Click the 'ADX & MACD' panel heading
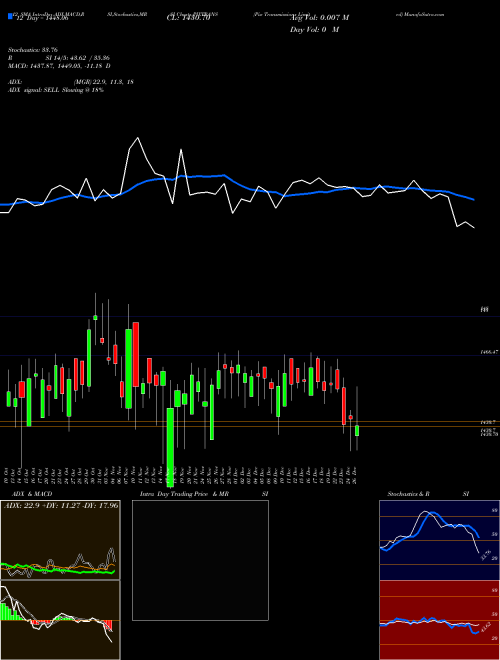The height and width of the screenshot is (660, 500). [x=32, y=494]
